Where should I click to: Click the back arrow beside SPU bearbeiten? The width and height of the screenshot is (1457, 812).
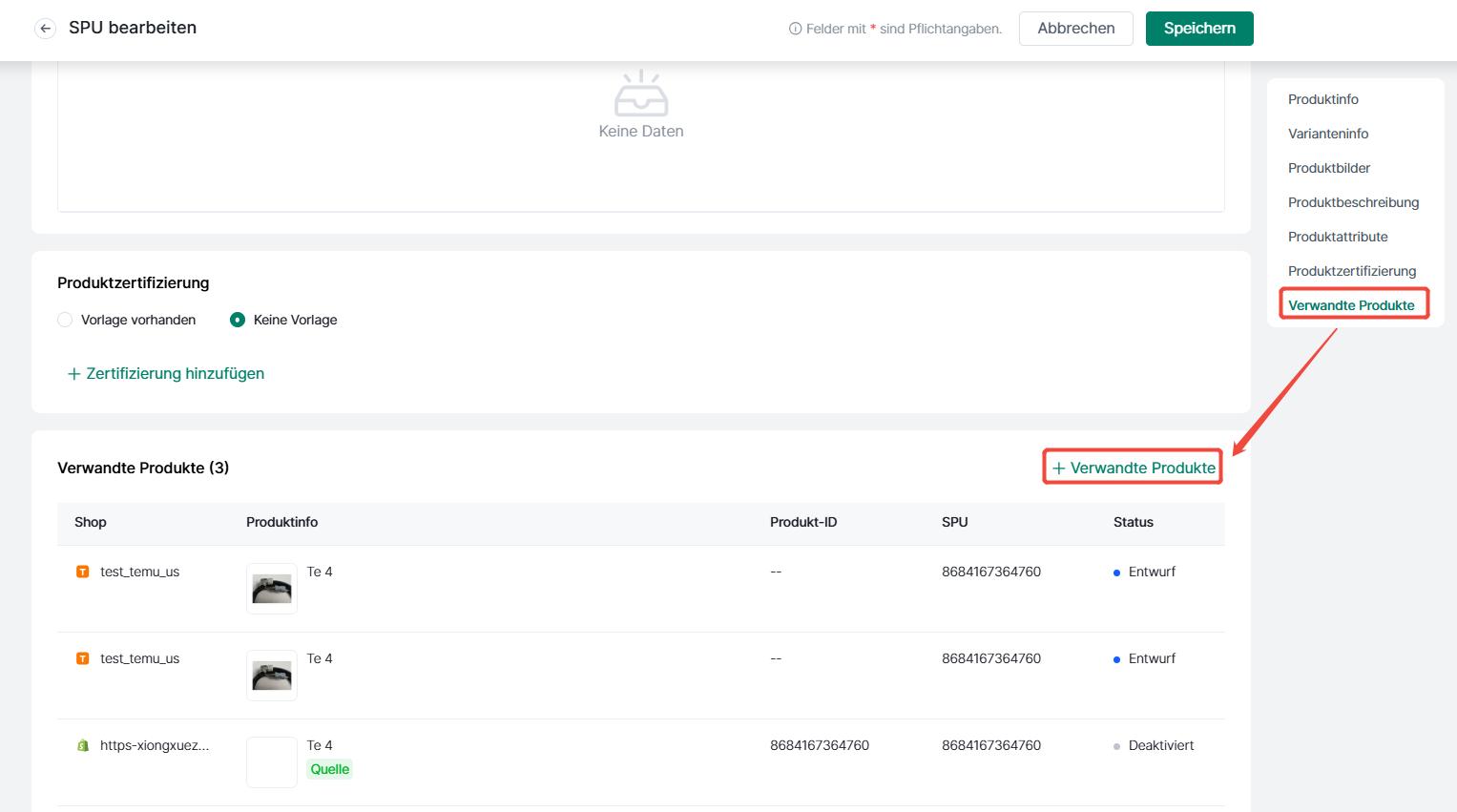click(x=45, y=29)
